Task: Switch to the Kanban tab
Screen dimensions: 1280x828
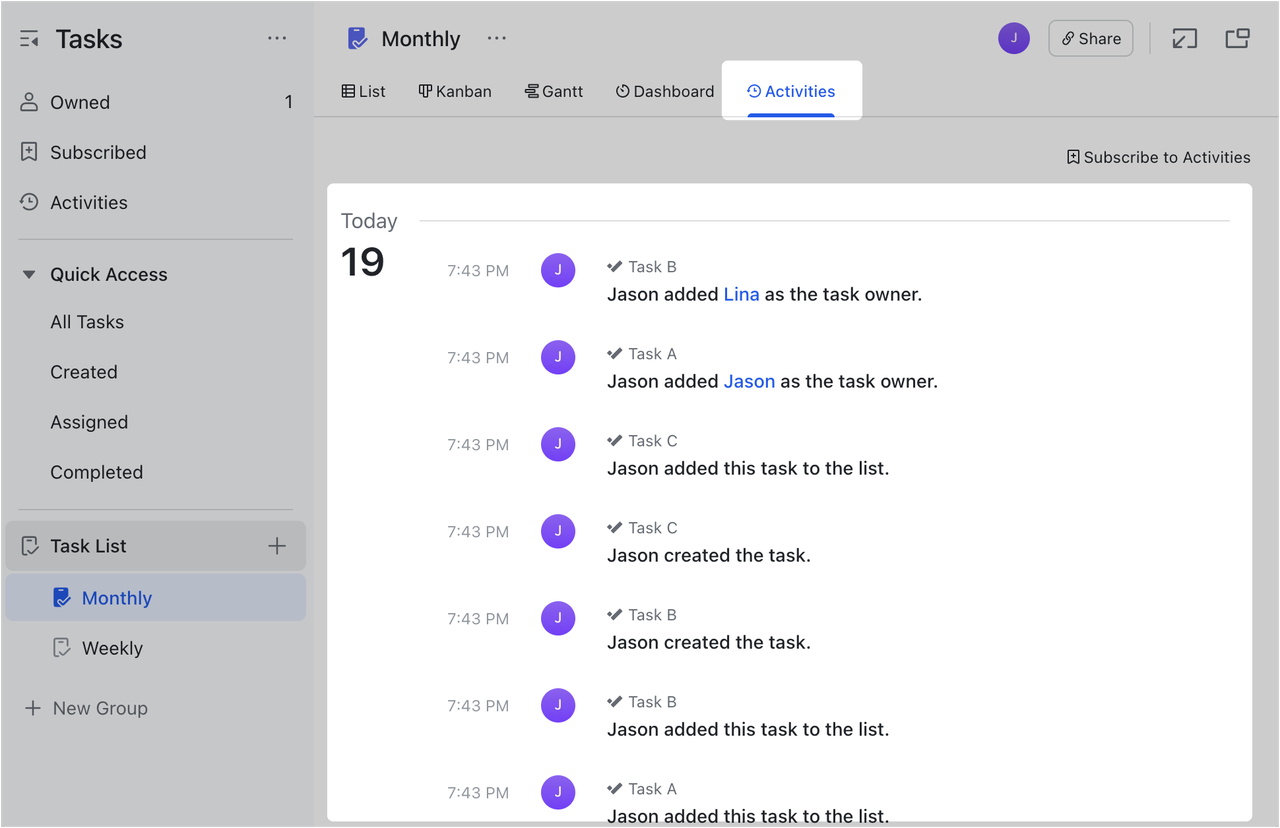Action: [x=455, y=91]
